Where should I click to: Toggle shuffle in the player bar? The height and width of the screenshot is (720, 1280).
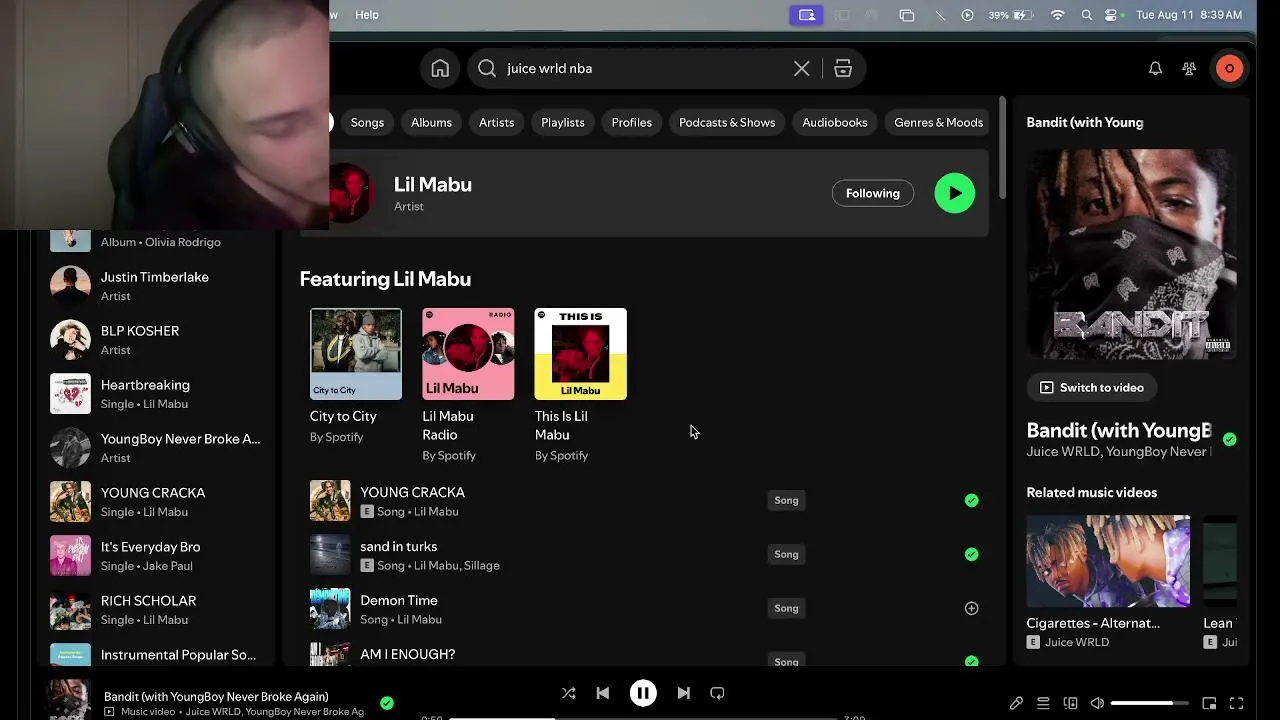point(568,693)
